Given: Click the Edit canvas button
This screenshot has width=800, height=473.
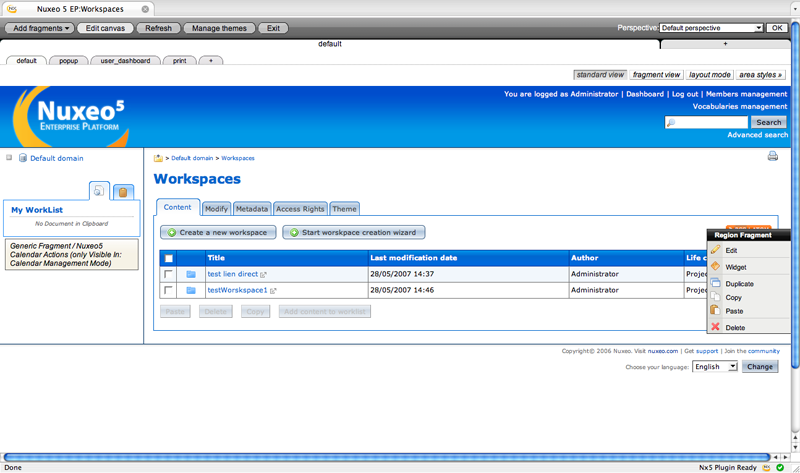Looking at the screenshot, I should click(x=105, y=28).
